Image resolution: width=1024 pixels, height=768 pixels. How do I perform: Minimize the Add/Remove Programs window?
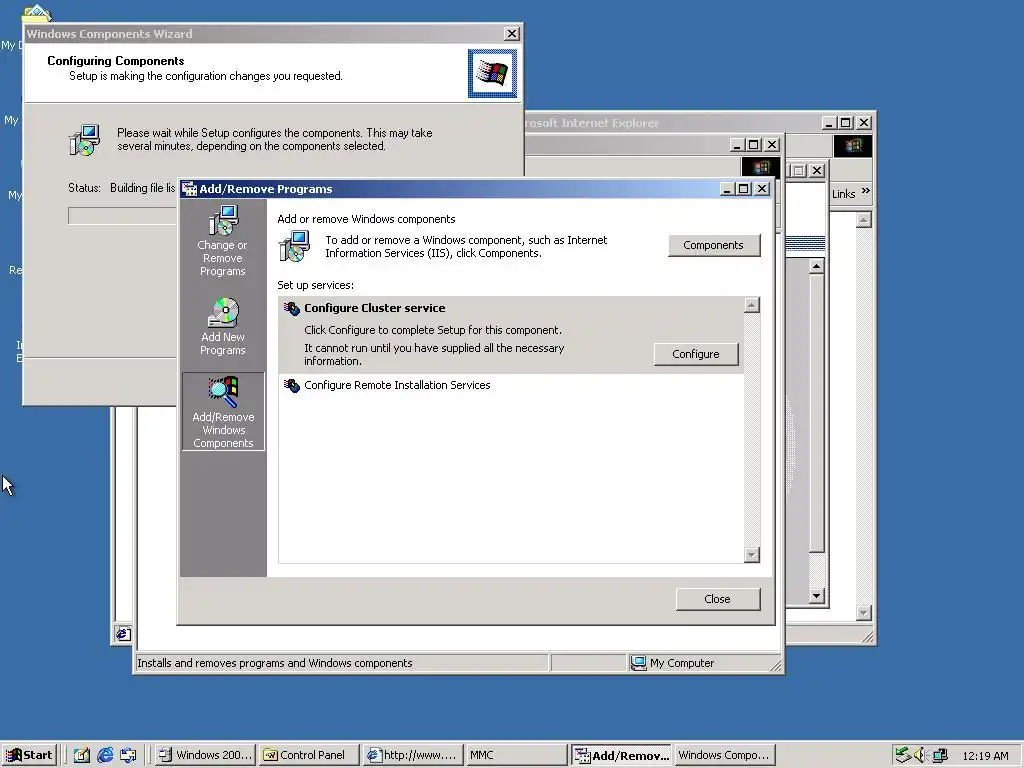(728, 189)
